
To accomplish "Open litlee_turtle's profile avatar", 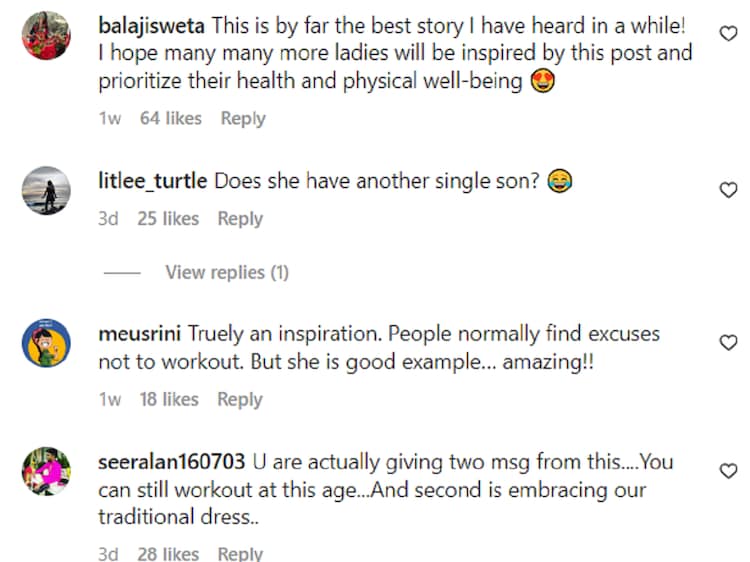I will tap(46, 190).
